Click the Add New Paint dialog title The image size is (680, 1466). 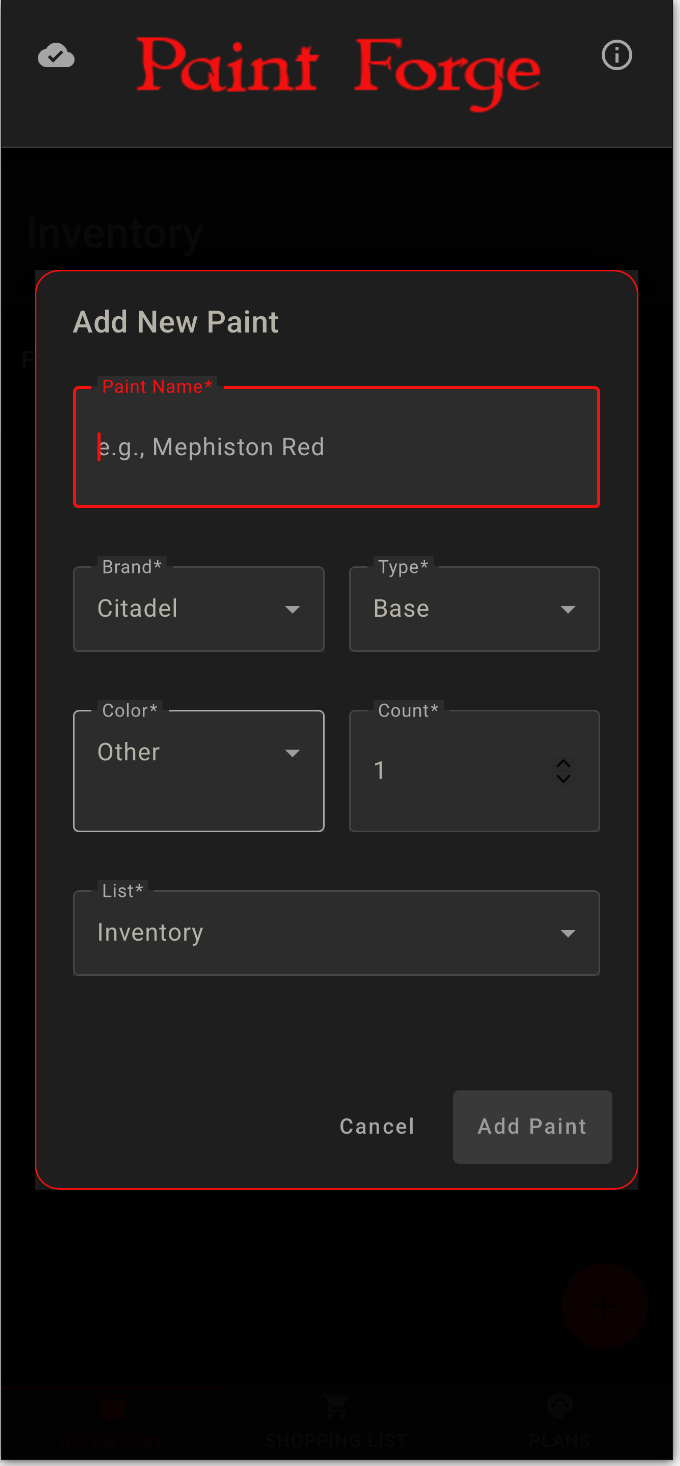tap(176, 322)
